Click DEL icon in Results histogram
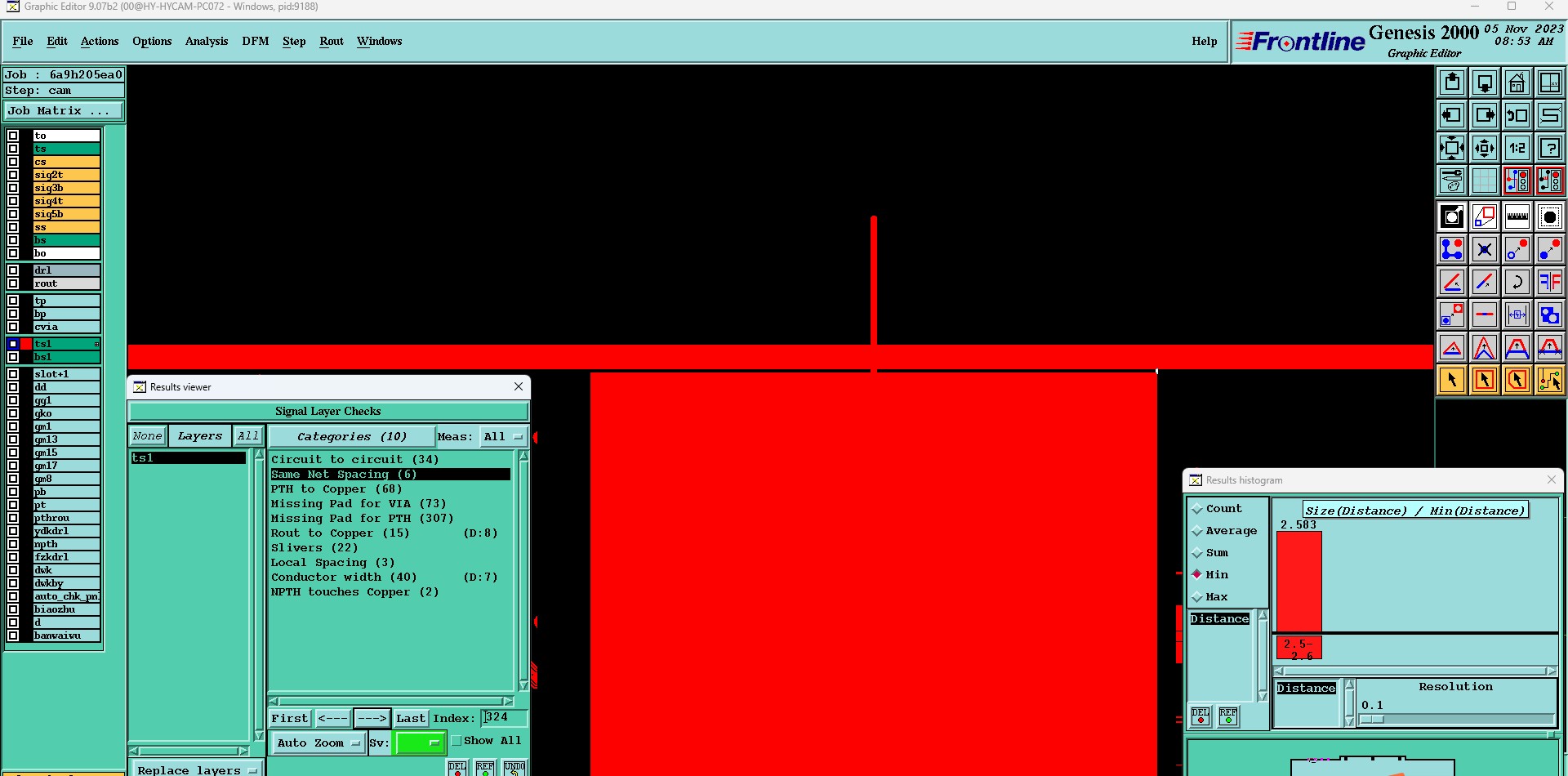Screen dimensions: 1568x776 tap(1200, 716)
